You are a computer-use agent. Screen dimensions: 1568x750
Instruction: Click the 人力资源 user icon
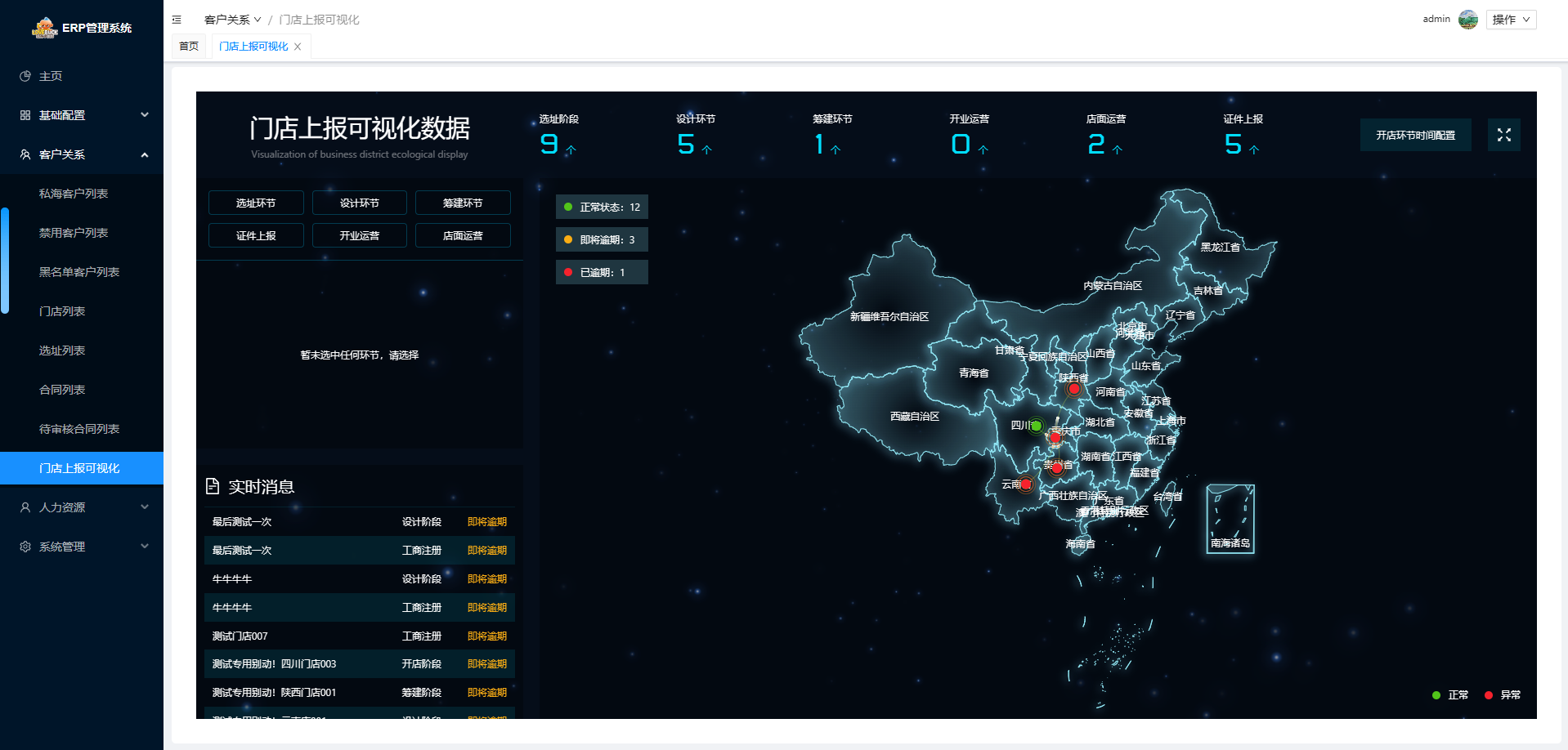pyautogui.click(x=25, y=507)
